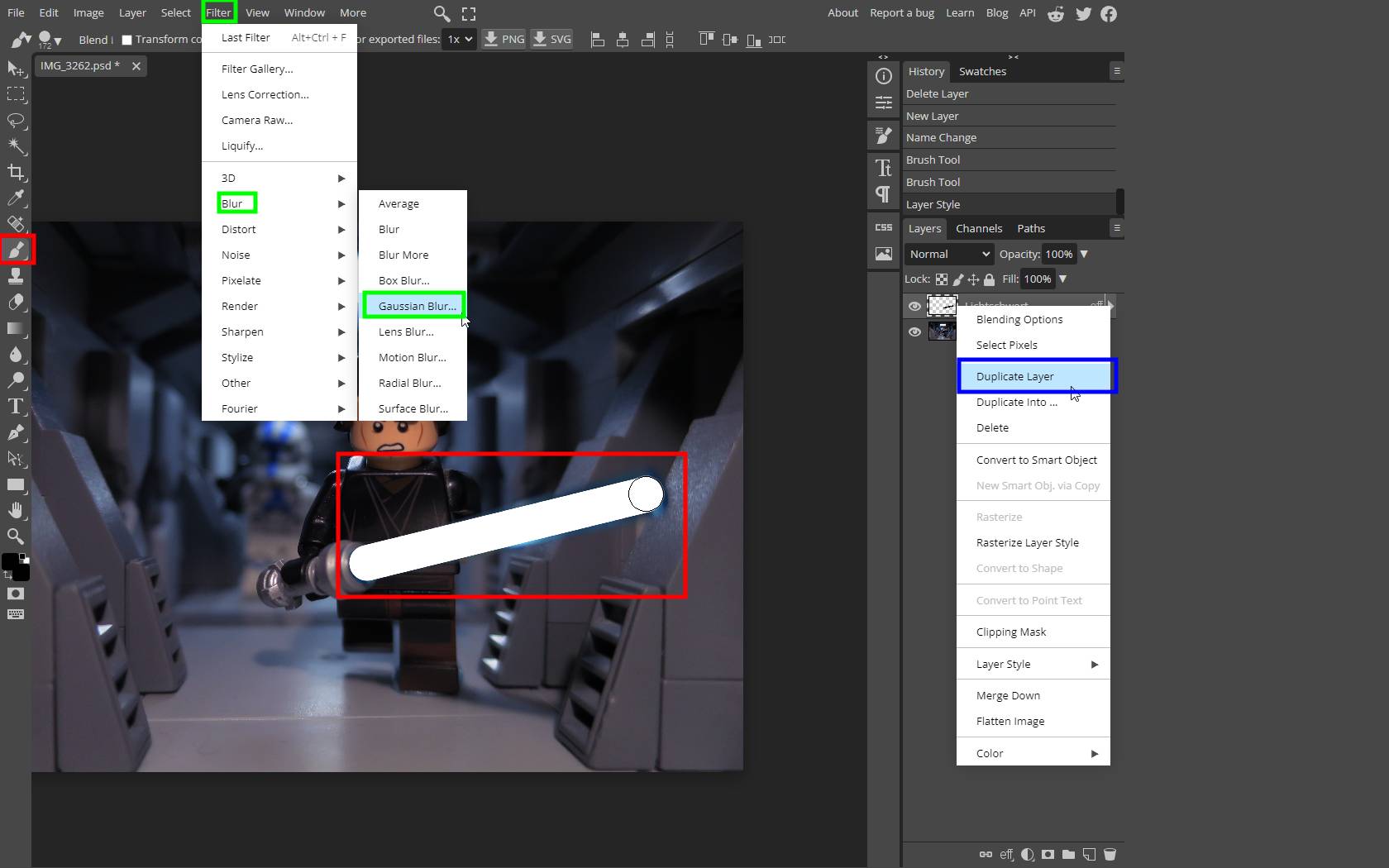Add a layer mask using mask icon
Screen dimensions: 1389x868
[x=1048, y=854]
